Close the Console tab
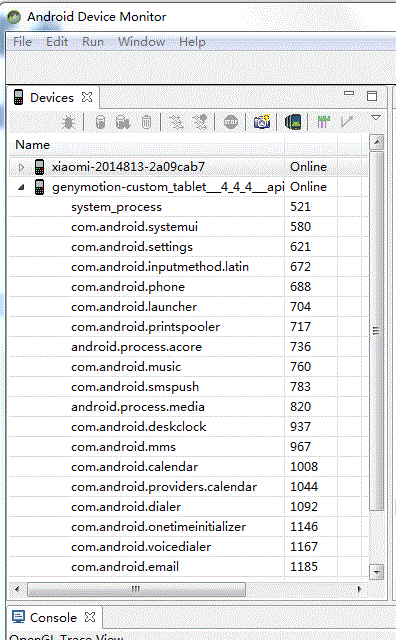The image size is (396, 640). pyautogui.click(x=90, y=617)
